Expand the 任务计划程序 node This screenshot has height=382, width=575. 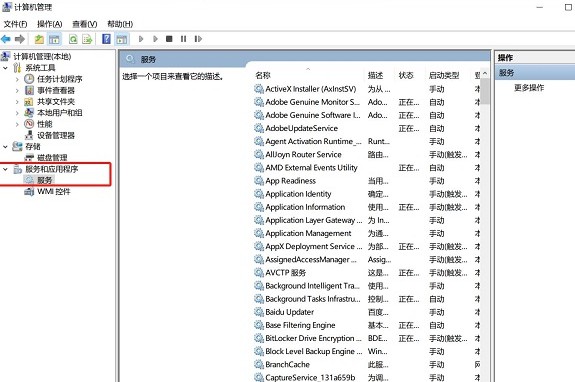point(17,79)
